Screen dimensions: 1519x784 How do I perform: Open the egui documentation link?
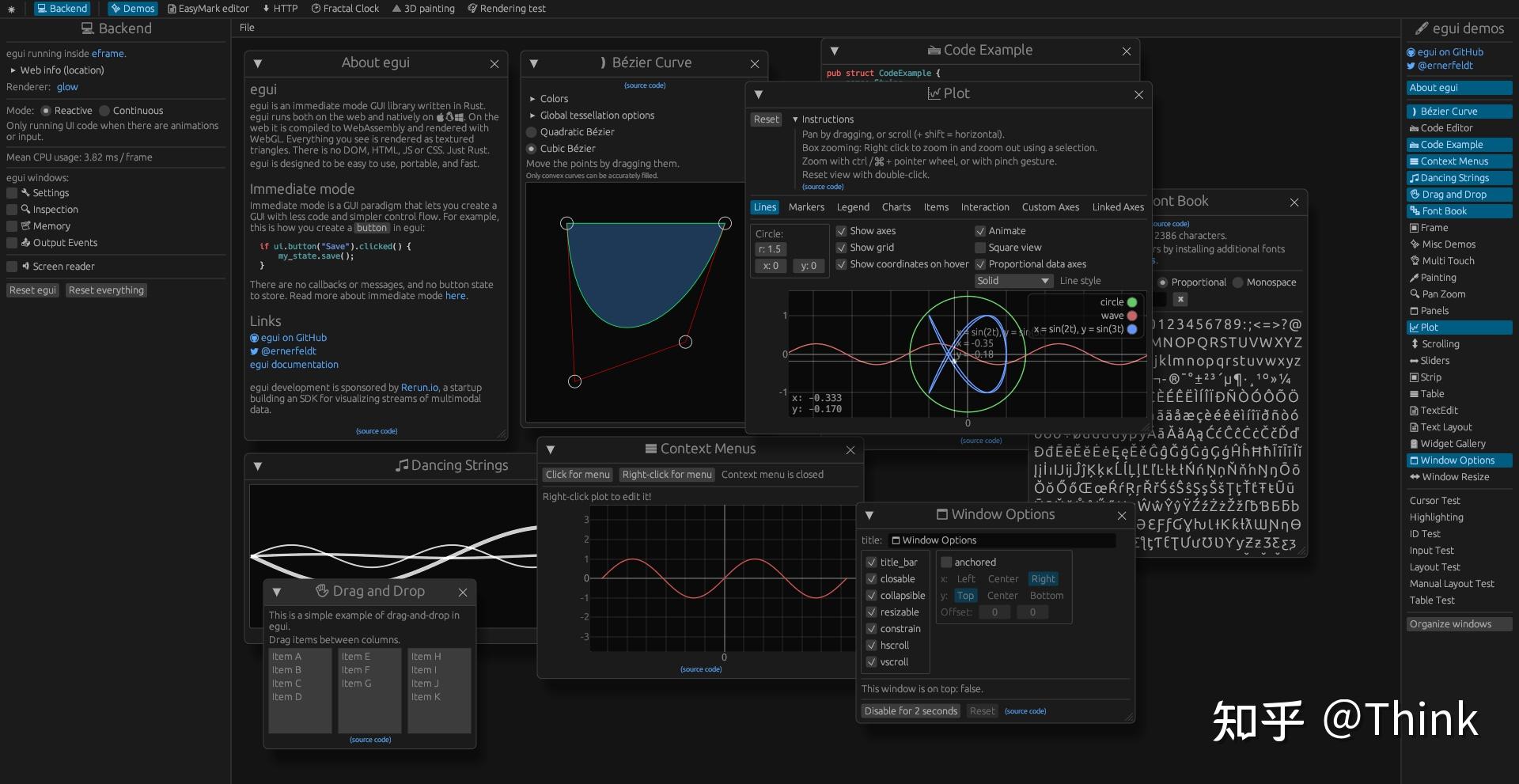click(x=294, y=365)
